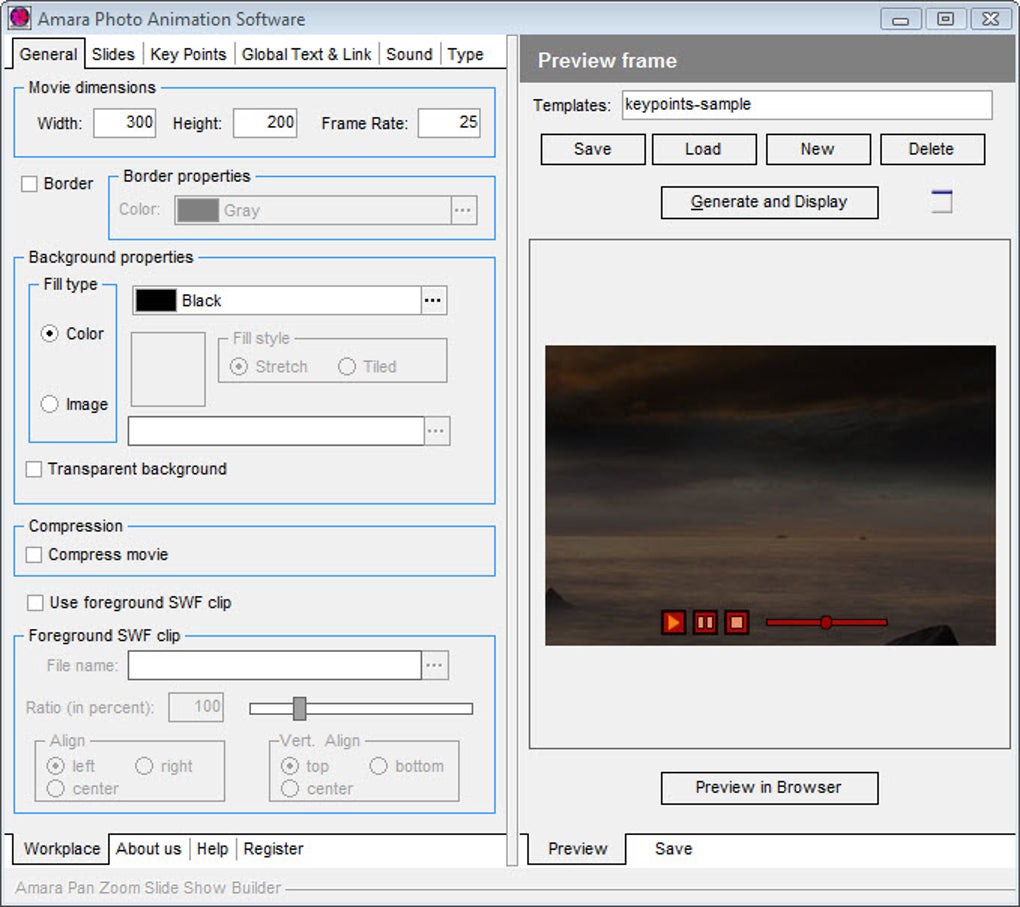Open the Register tab

click(273, 849)
